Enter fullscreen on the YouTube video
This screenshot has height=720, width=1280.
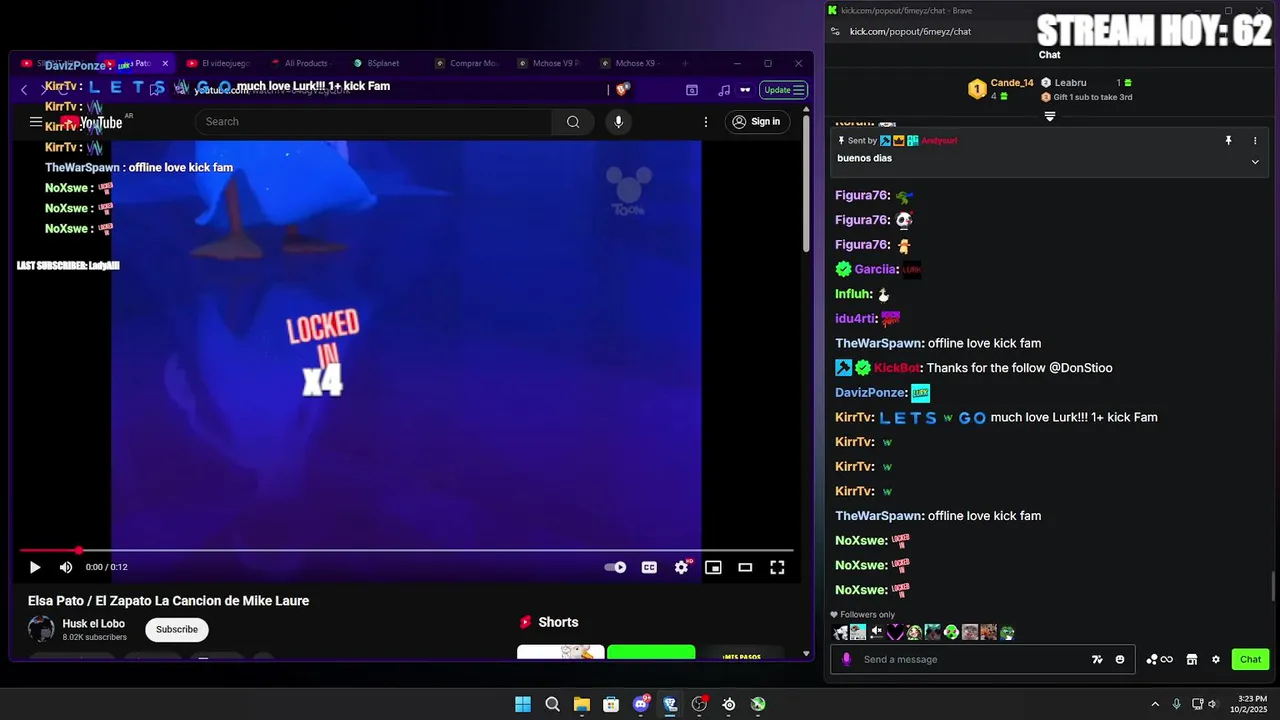[777, 567]
